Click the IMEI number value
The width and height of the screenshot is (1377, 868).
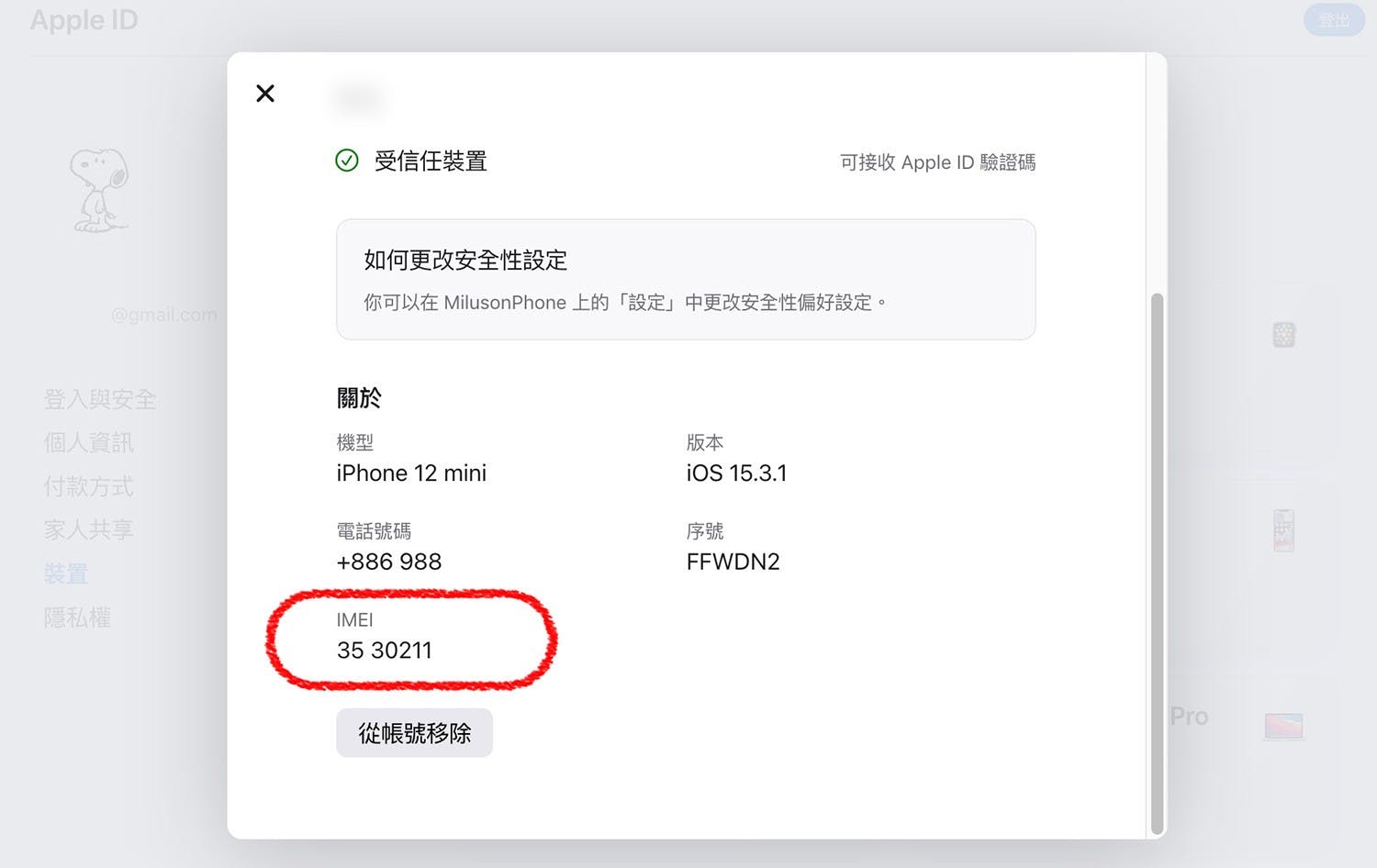(x=384, y=651)
